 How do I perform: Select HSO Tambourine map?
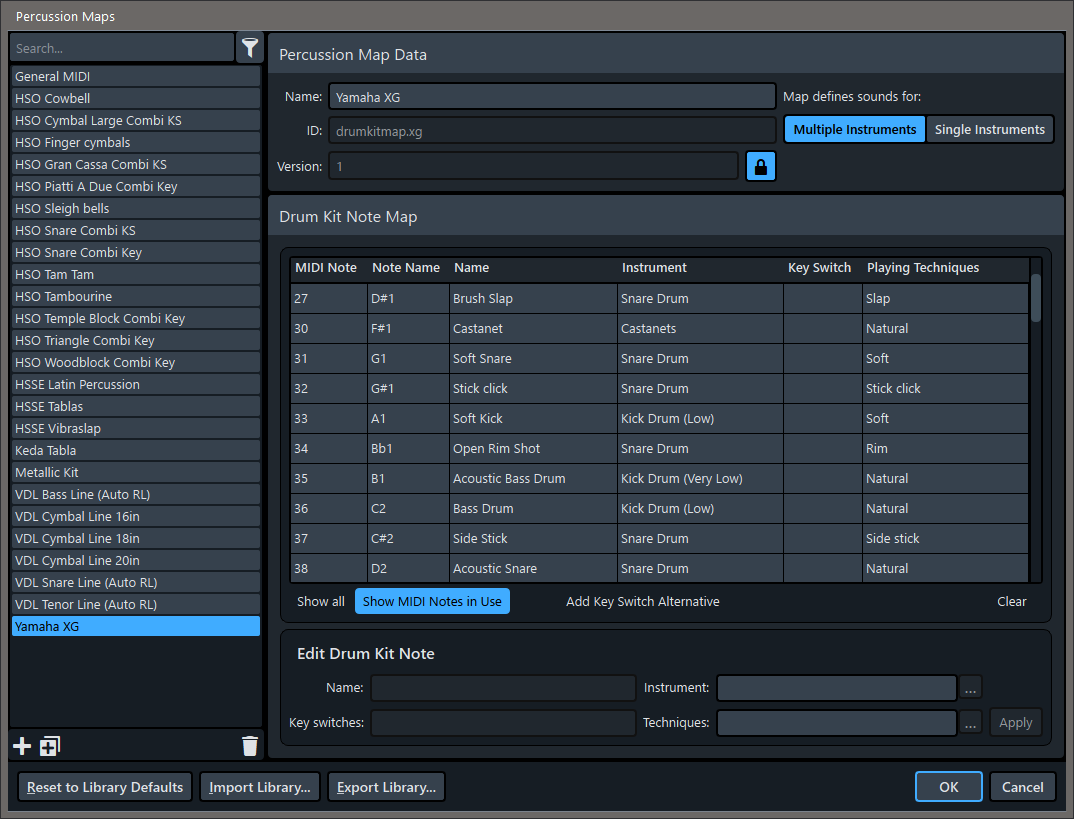pyautogui.click(x=136, y=297)
